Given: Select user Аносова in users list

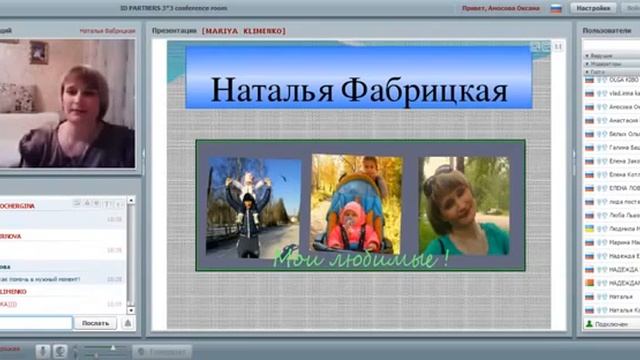Looking at the screenshot, I should [612, 107].
